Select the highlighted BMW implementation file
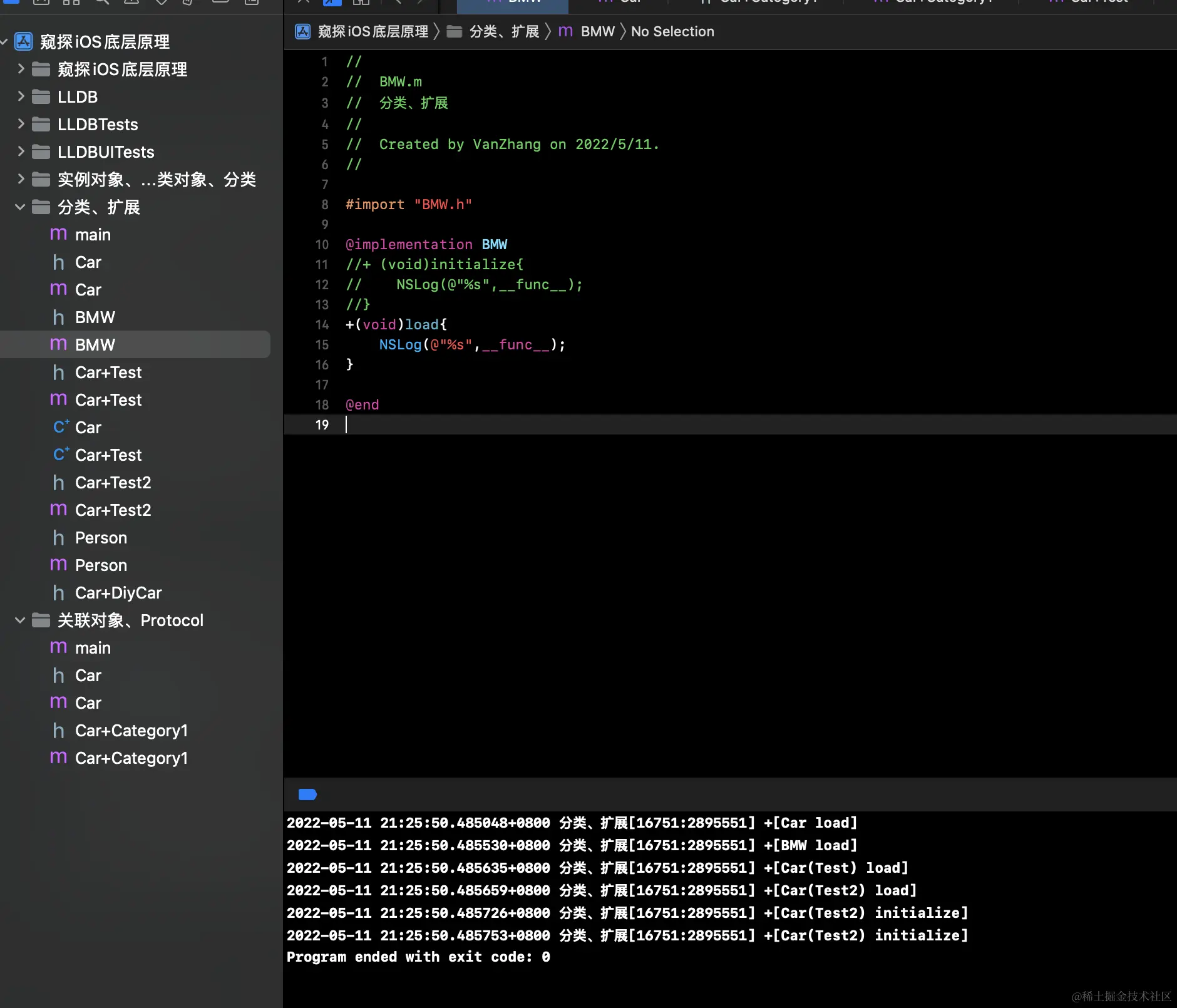1177x1008 pixels. click(135, 344)
